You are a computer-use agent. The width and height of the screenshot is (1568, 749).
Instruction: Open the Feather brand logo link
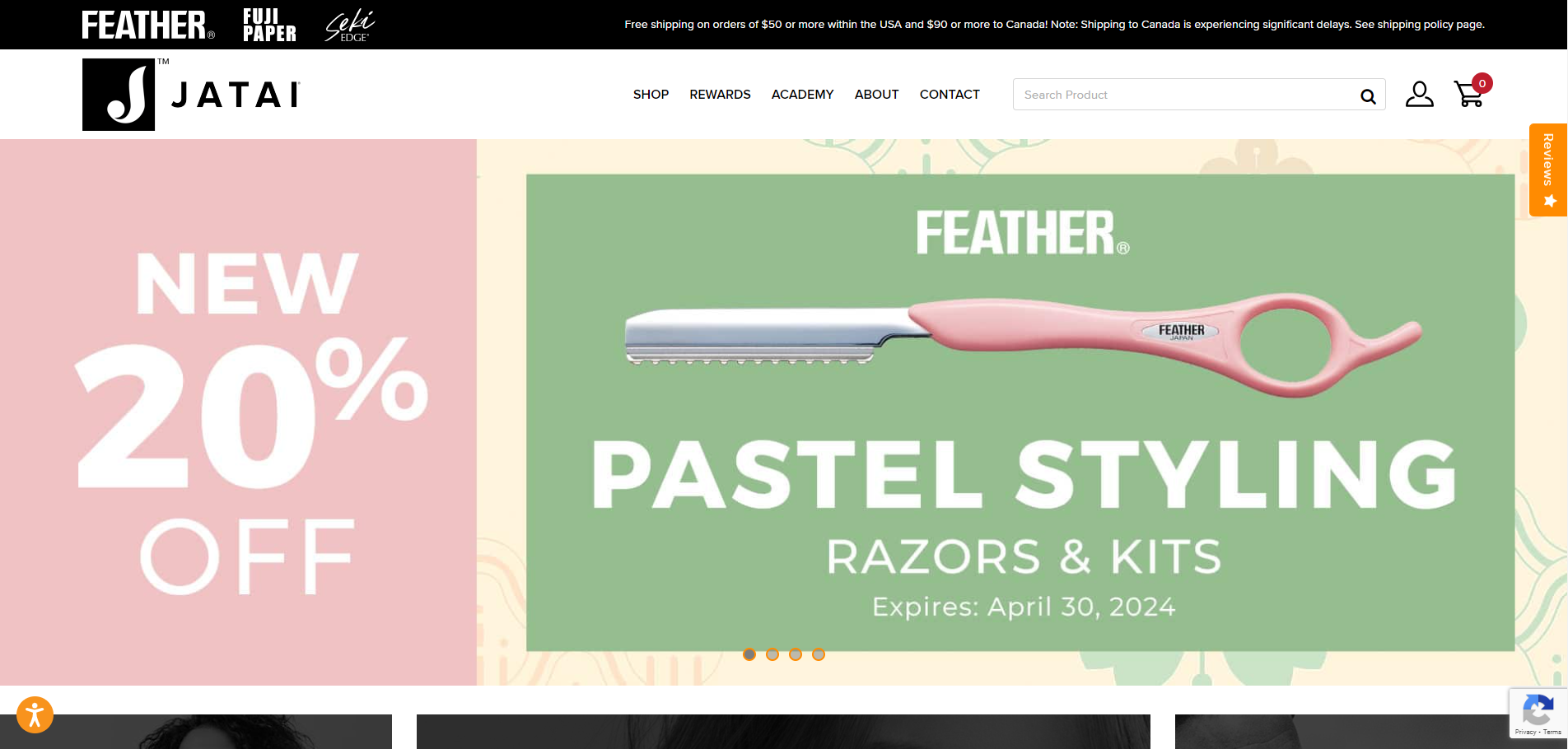pos(148,25)
